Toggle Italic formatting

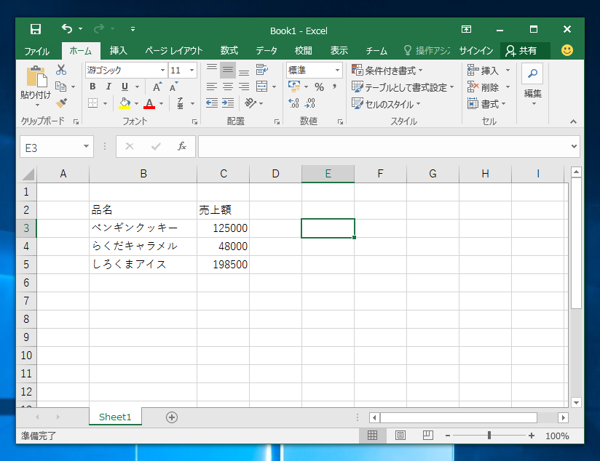[x=109, y=87]
